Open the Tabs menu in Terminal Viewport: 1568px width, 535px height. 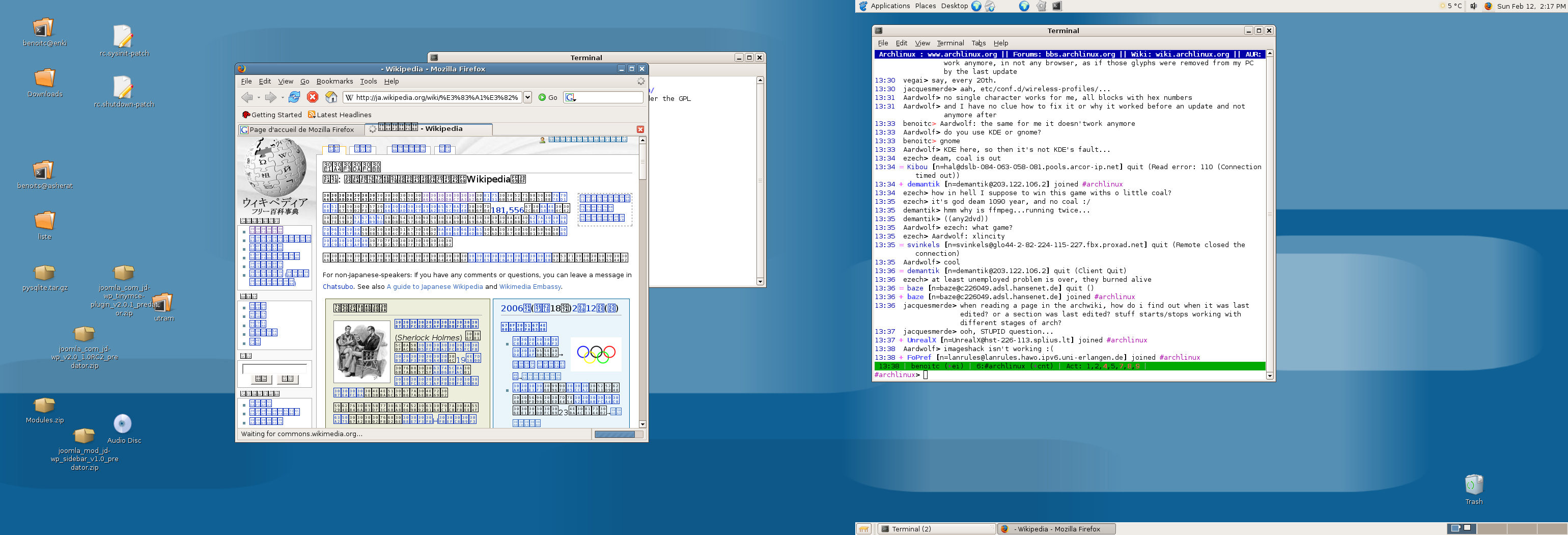tap(978, 43)
